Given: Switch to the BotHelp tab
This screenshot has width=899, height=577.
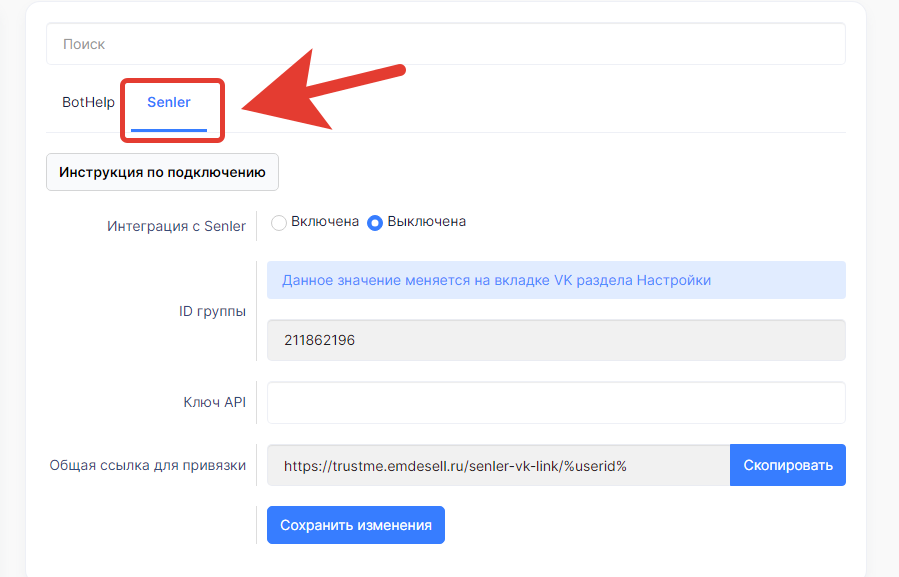Looking at the screenshot, I should 88,102.
